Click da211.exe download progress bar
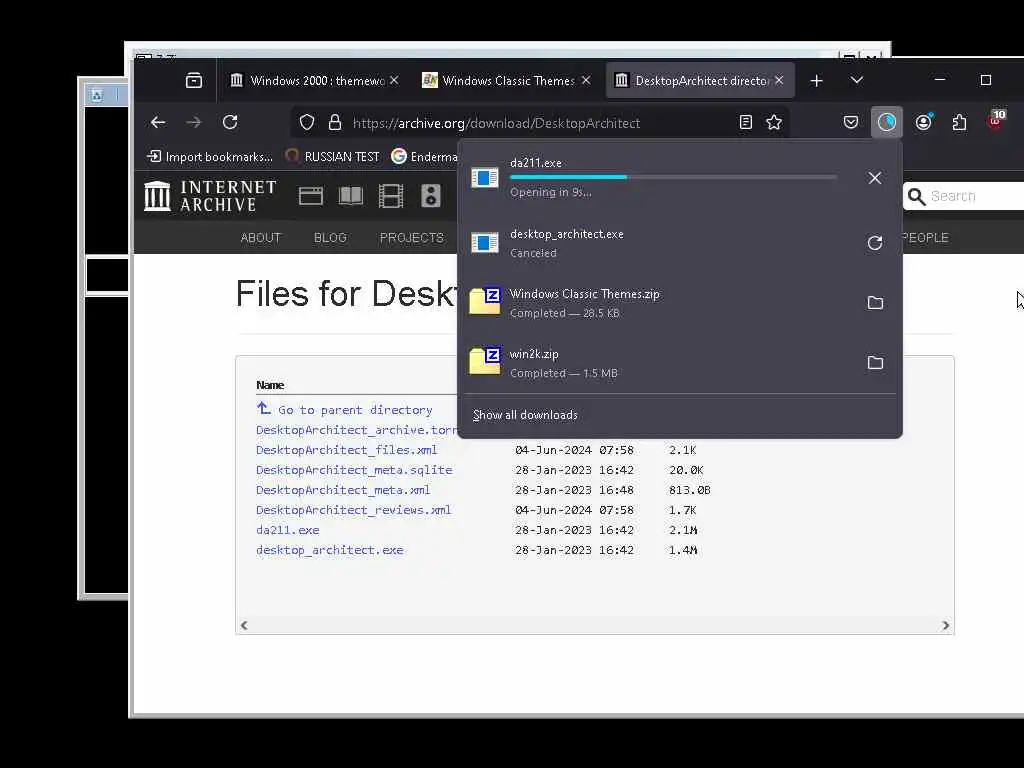This screenshot has height=768, width=1024. (673, 177)
